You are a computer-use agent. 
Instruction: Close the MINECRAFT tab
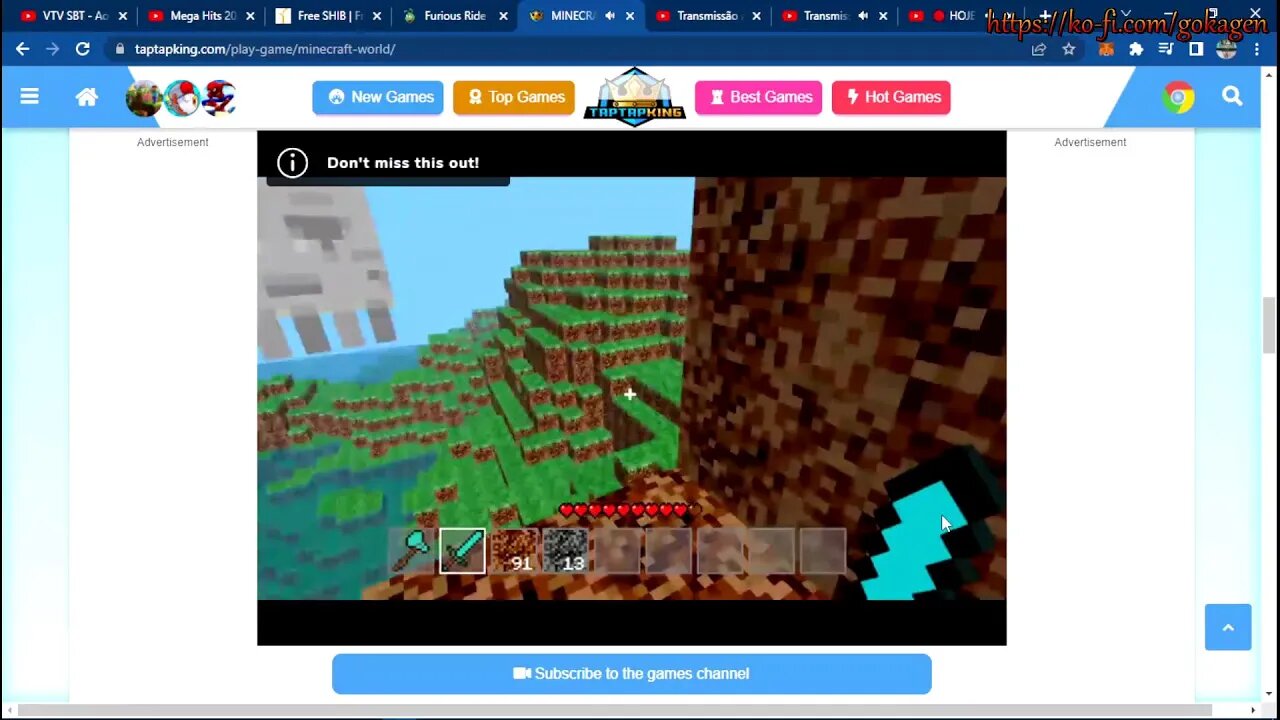pyautogui.click(x=631, y=16)
